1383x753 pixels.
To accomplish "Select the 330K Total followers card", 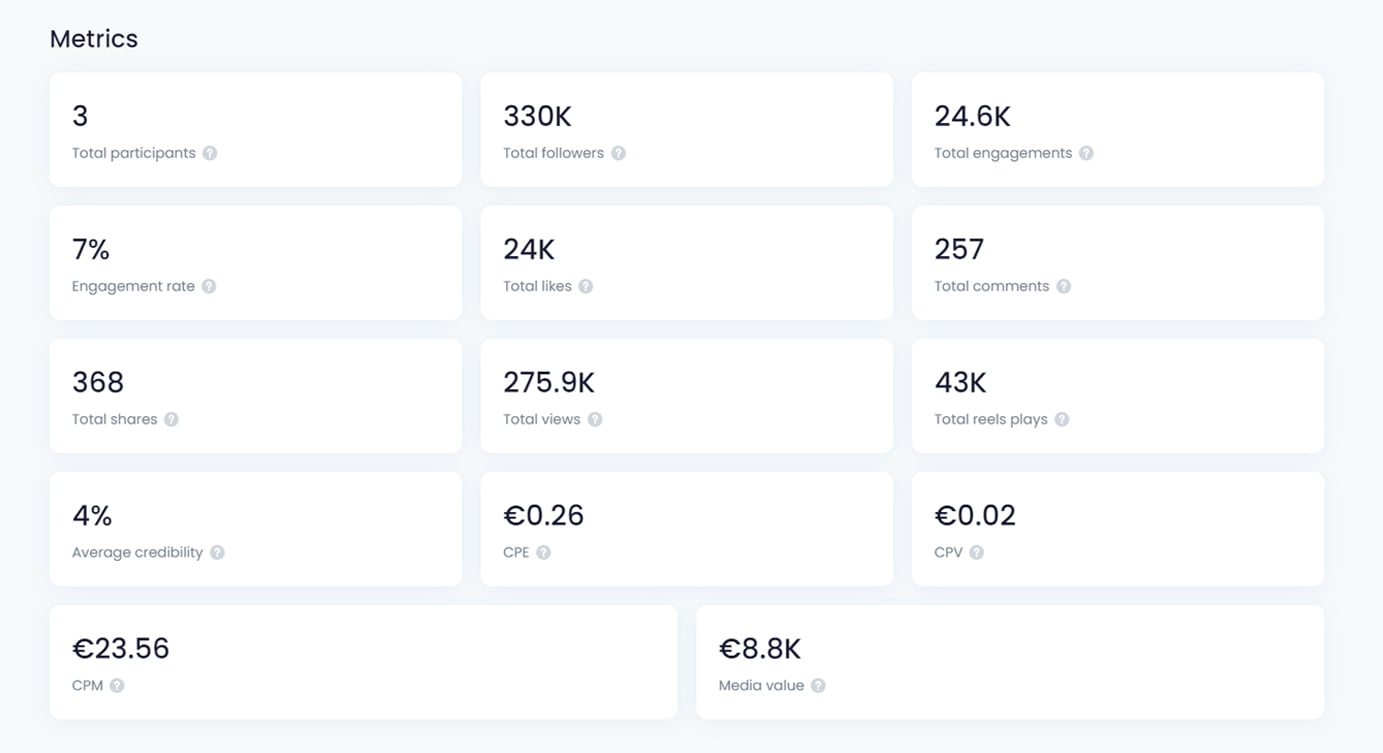I will [687, 129].
